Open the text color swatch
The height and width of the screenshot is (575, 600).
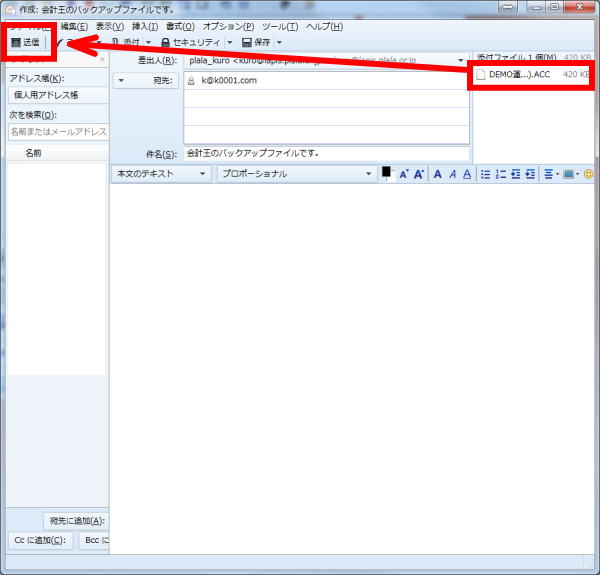click(386, 173)
